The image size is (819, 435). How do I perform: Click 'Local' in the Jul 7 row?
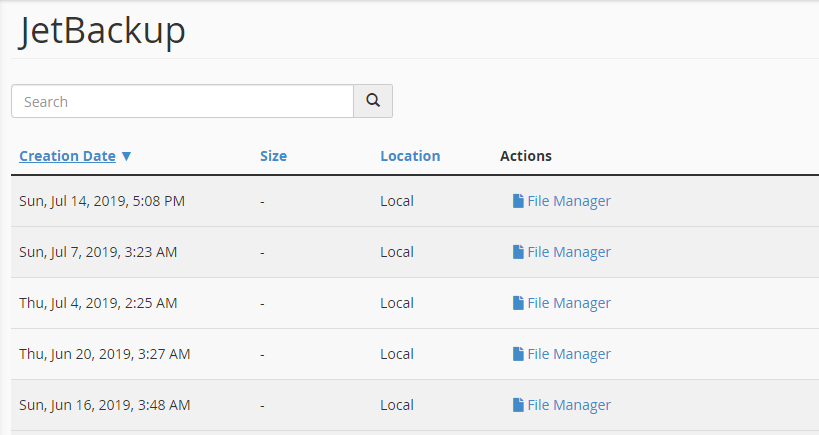(x=397, y=252)
